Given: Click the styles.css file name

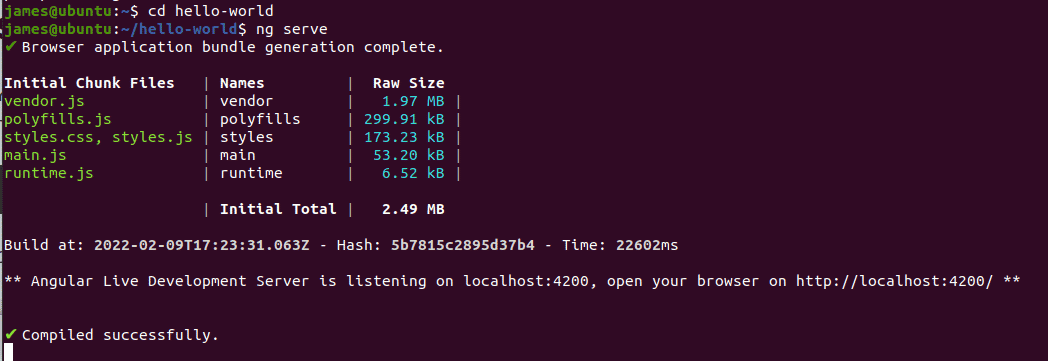Looking at the screenshot, I should click(53, 137).
